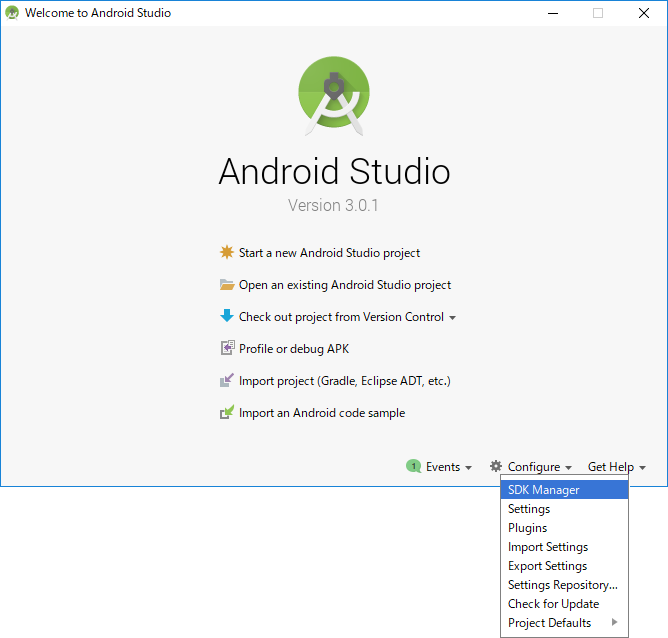Check out project from Version Control

341,317
